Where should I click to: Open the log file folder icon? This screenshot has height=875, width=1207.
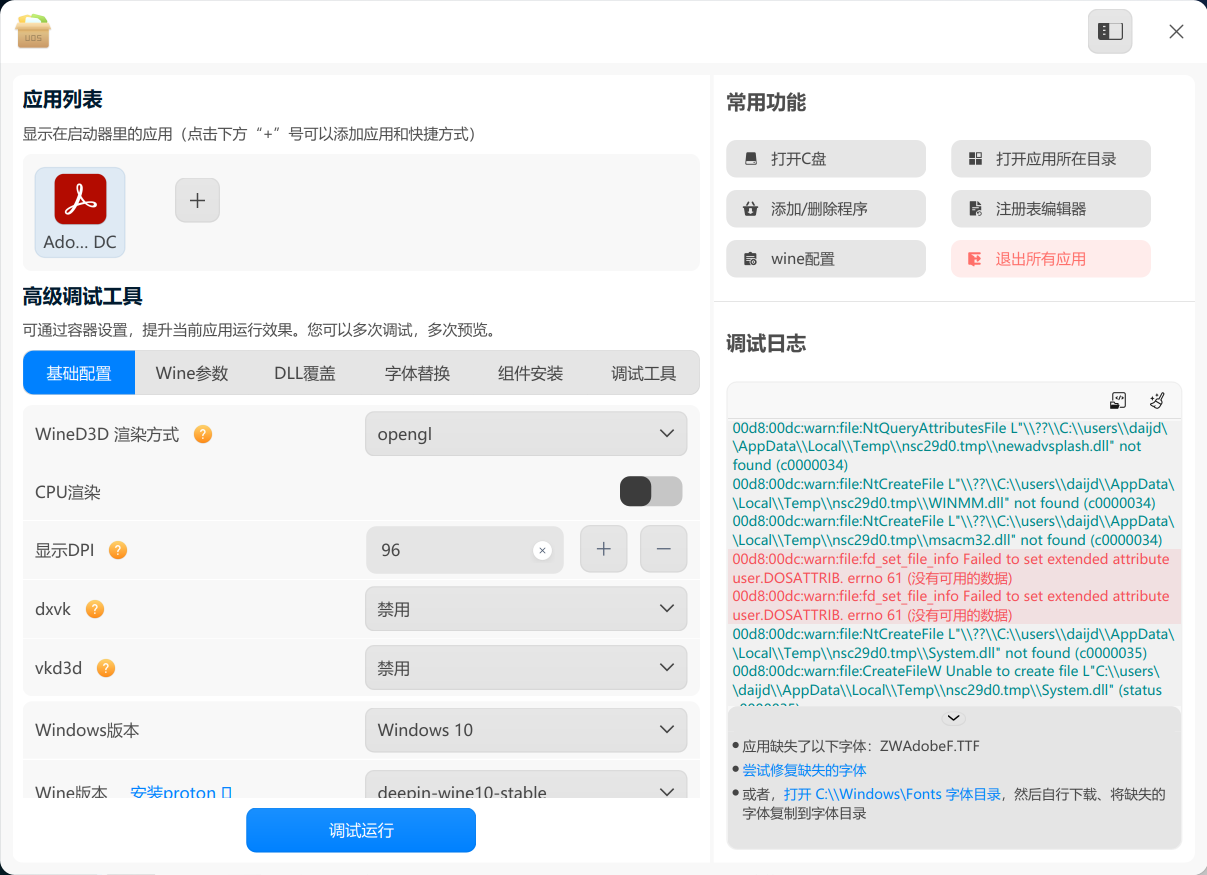(1119, 401)
